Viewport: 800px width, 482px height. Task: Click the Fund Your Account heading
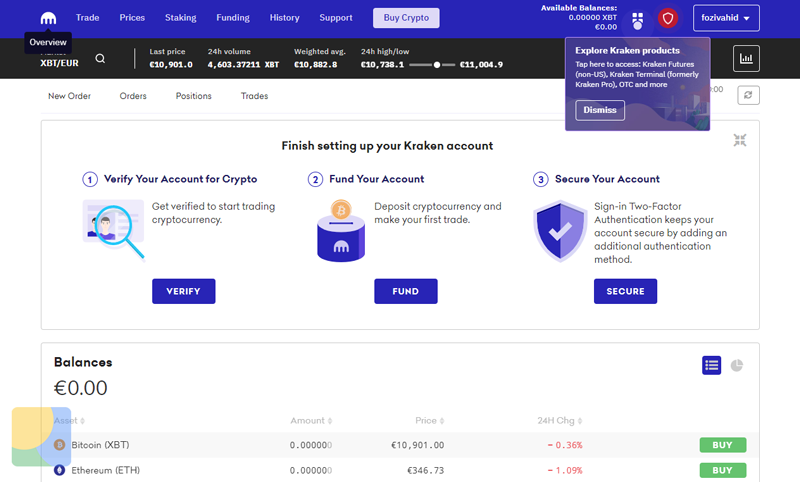377,179
